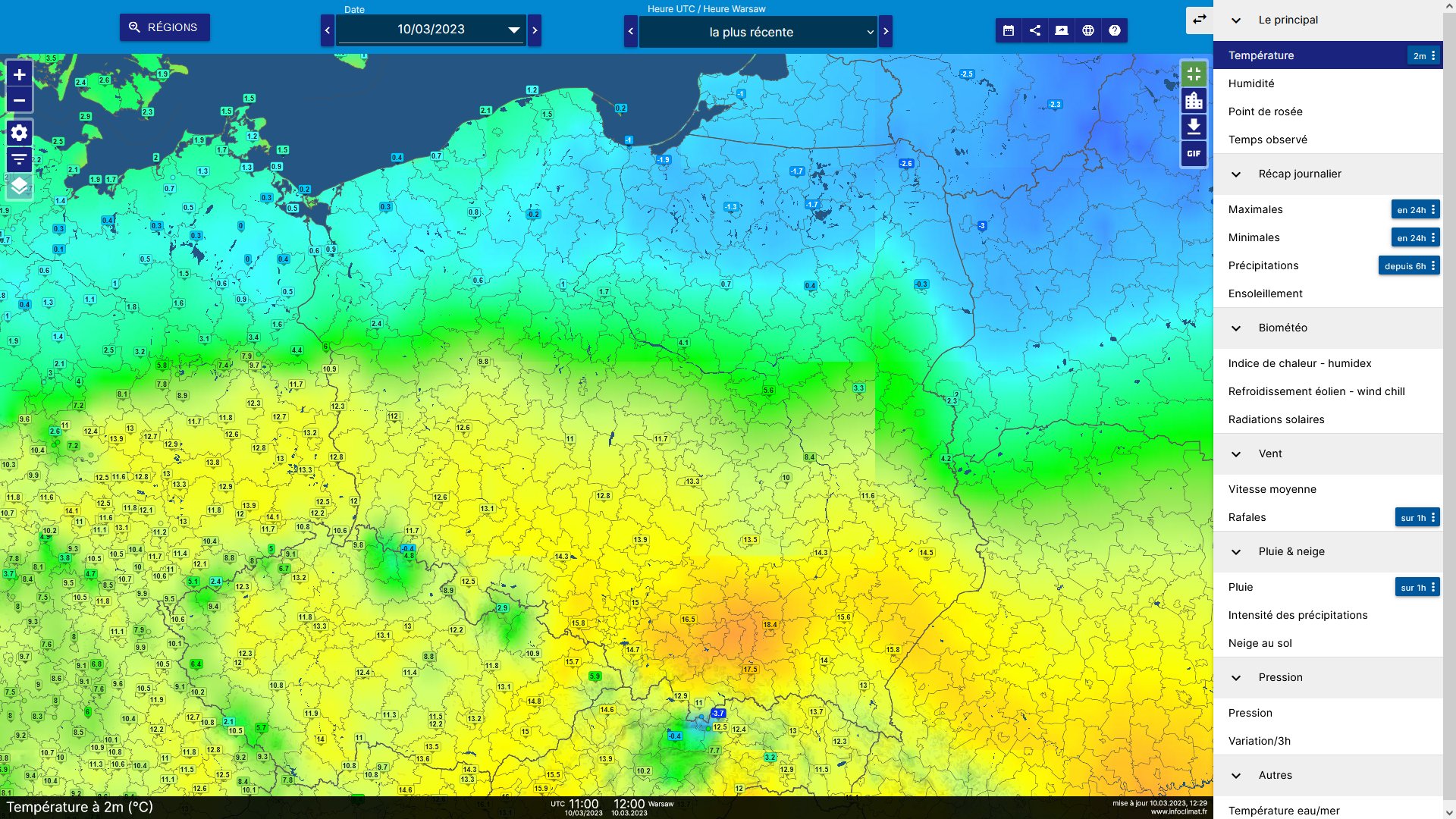Viewport: 1456px width, 819px height.
Task: Go to the next date arrow
Action: (x=535, y=30)
